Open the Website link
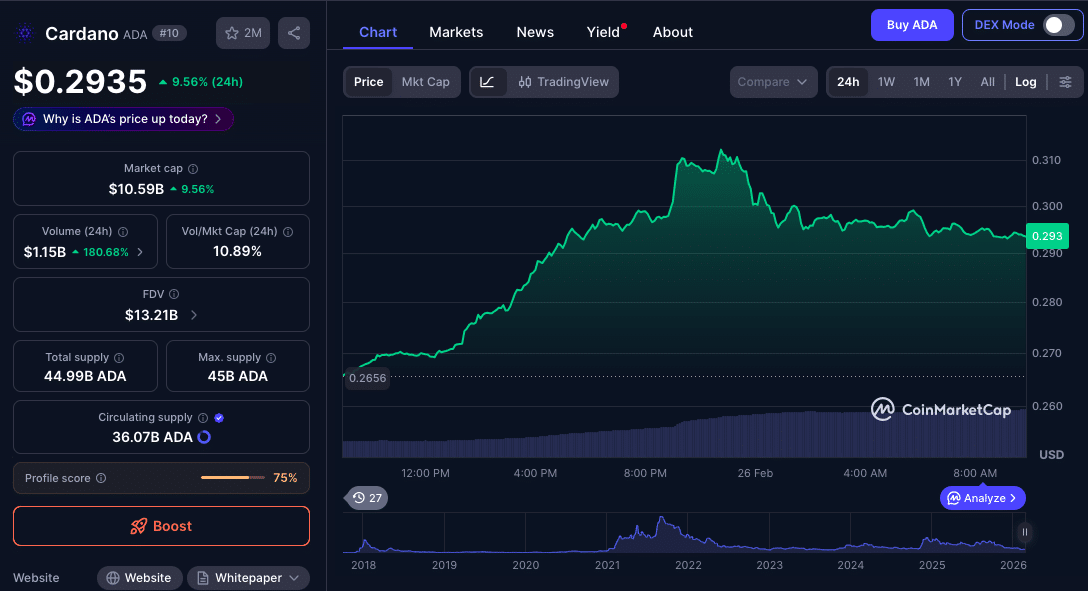This screenshot has height=591, width=1088. click(139, 578)
